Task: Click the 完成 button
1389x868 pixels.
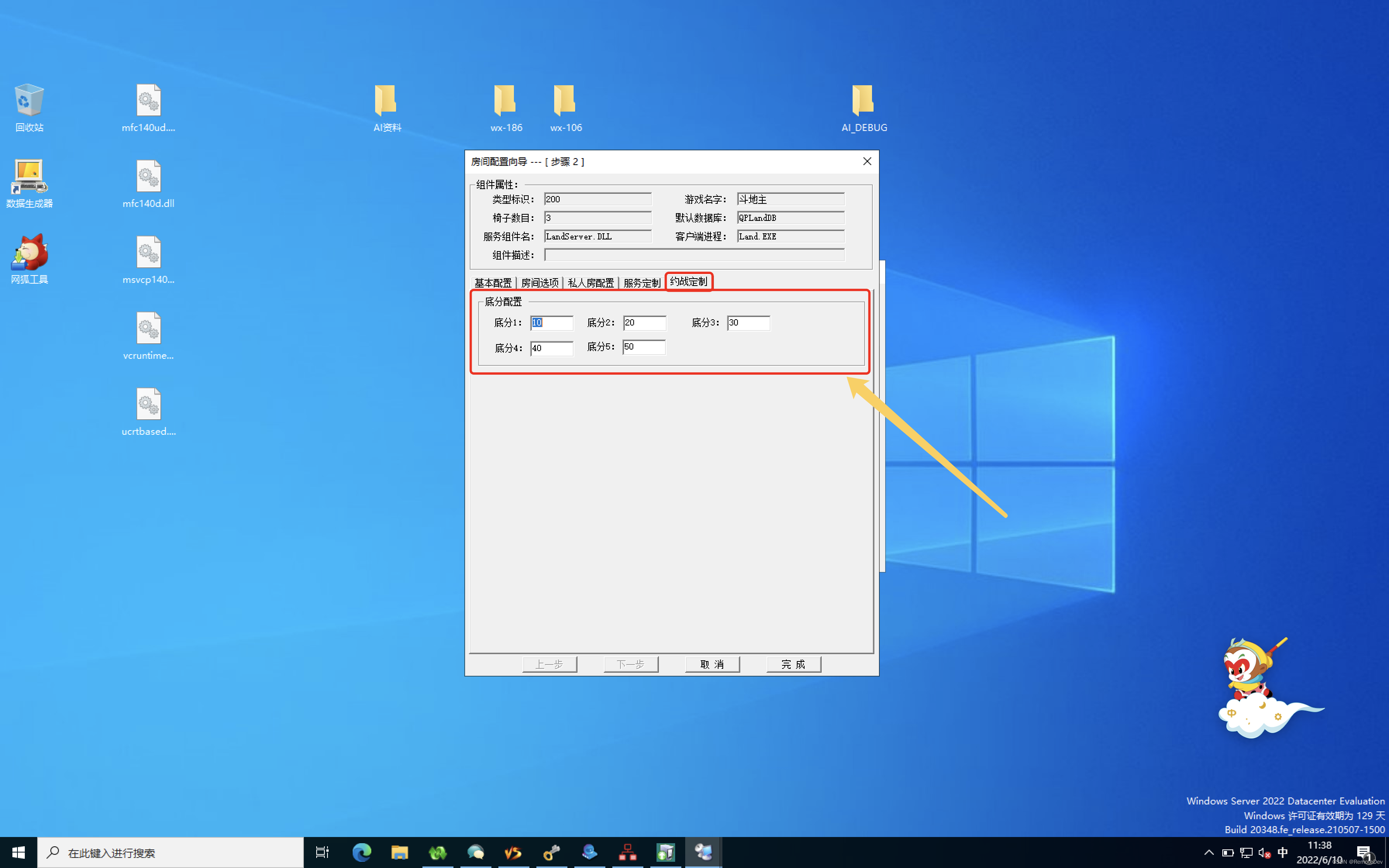Action: (793, 664)
